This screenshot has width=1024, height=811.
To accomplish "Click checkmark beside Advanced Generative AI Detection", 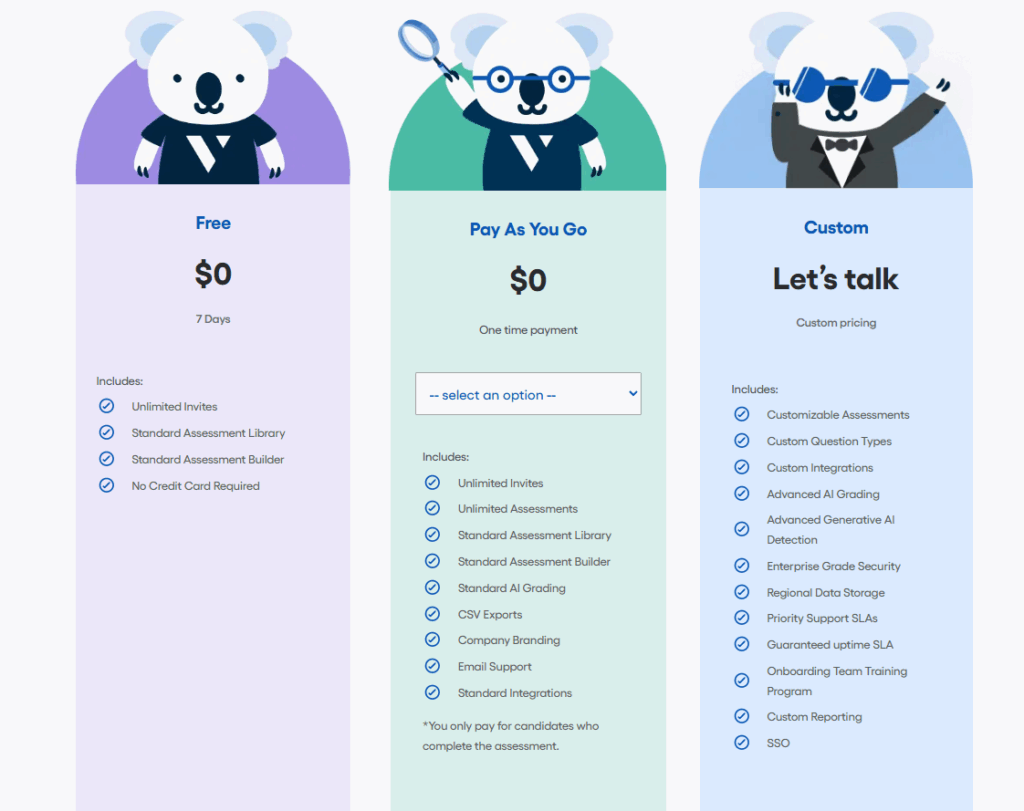I will [742, 529].
